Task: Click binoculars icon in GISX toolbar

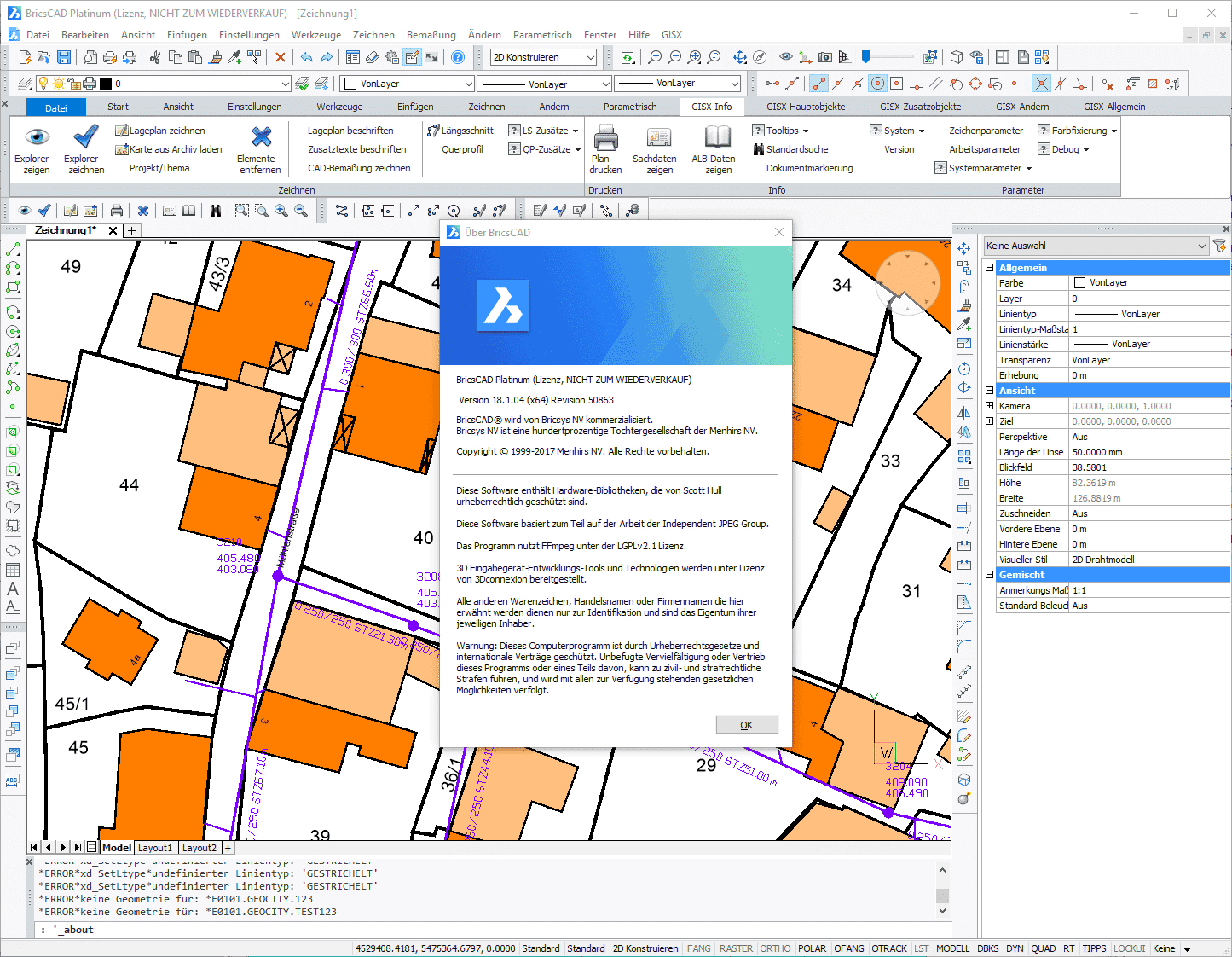Action: pyautogui.click(x=216, y=211)
